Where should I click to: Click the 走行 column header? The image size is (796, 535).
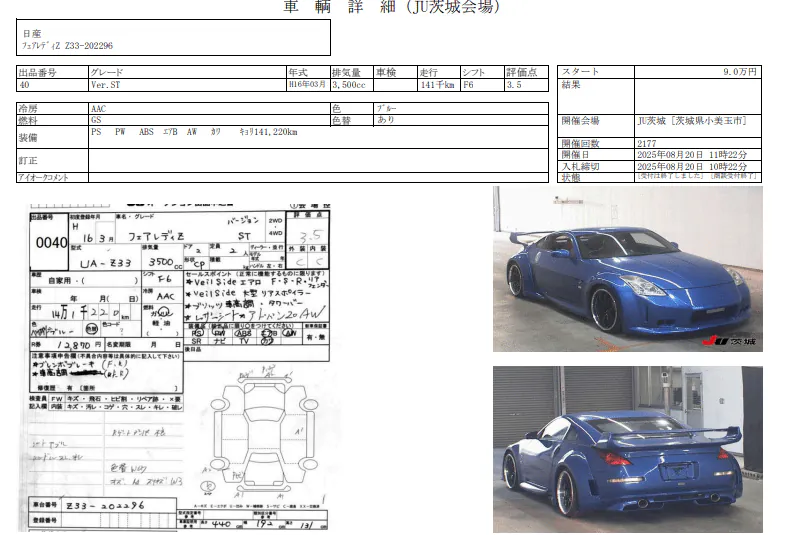coord(429,72)
